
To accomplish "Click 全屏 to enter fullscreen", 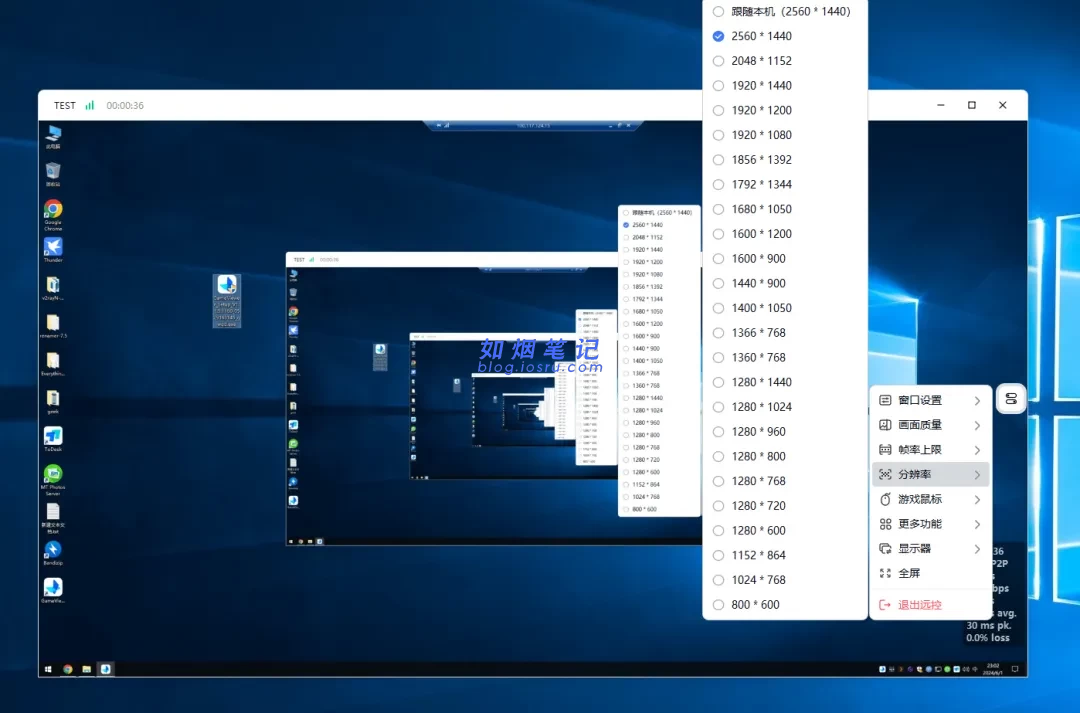I will (x=931, y=573).
